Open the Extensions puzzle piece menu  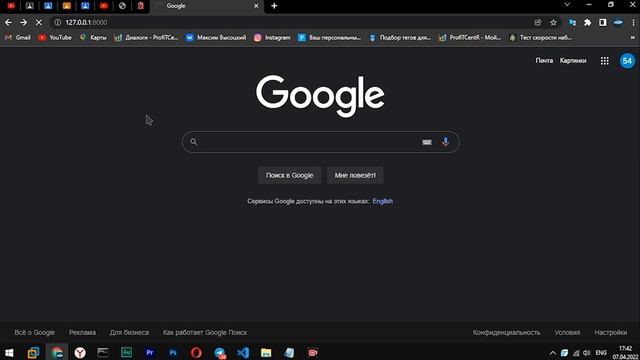(587, 22)
